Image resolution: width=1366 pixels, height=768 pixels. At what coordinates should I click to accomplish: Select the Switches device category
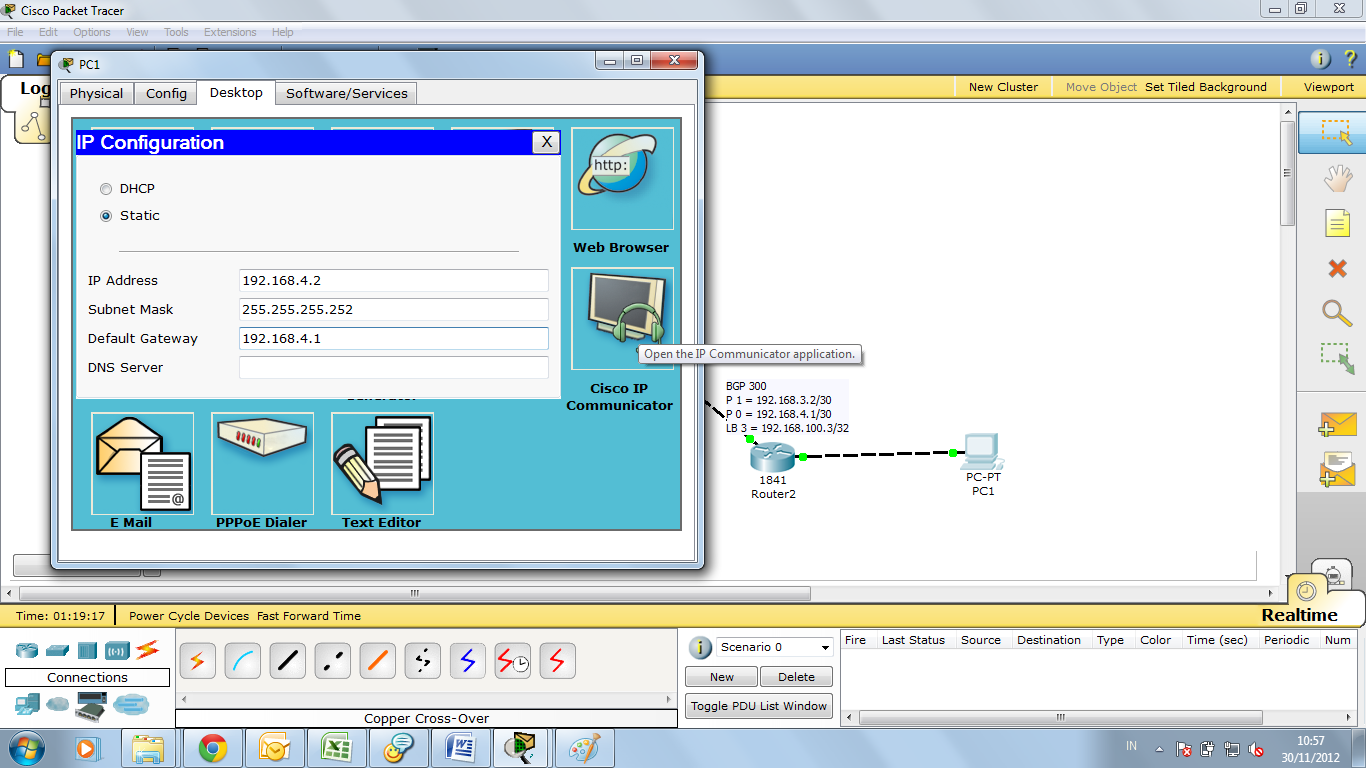point(57,650)
